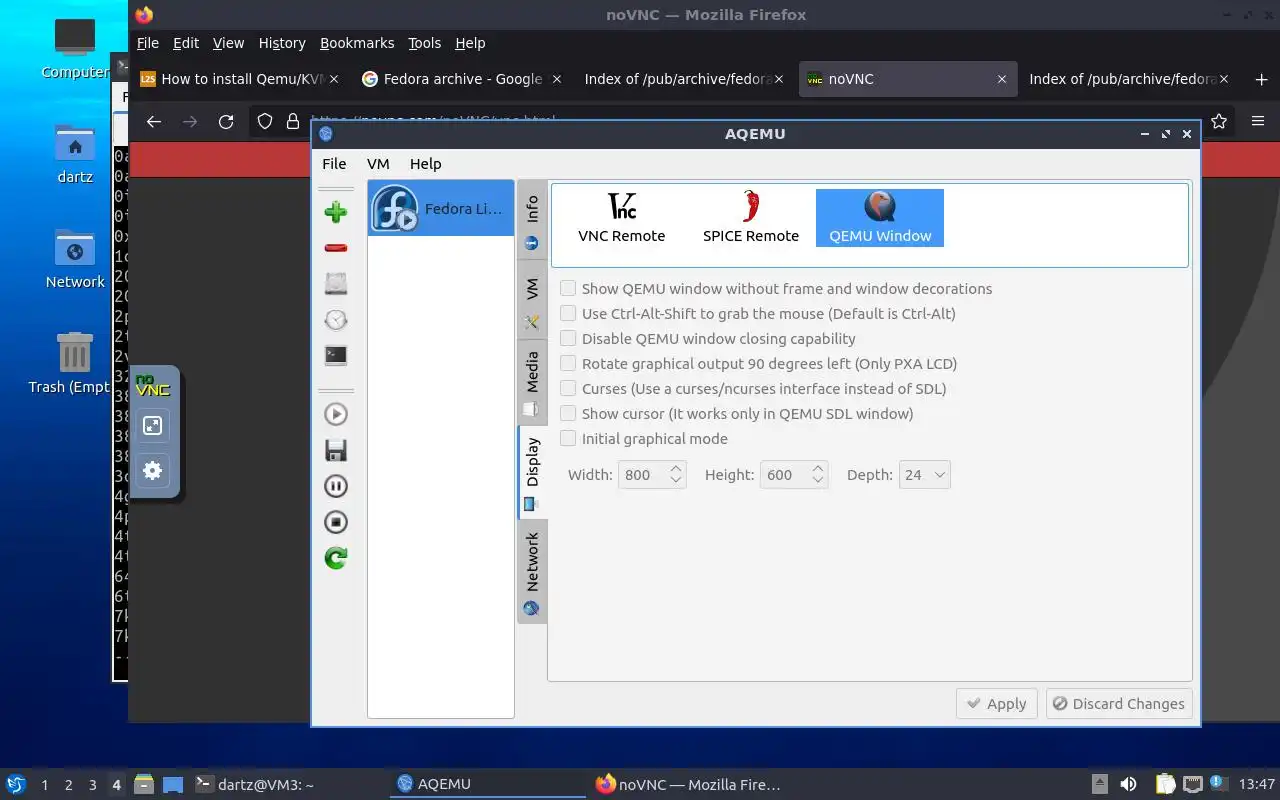
Task: Pause the VM with the pause icon
Action: click(x=336, y=486)
